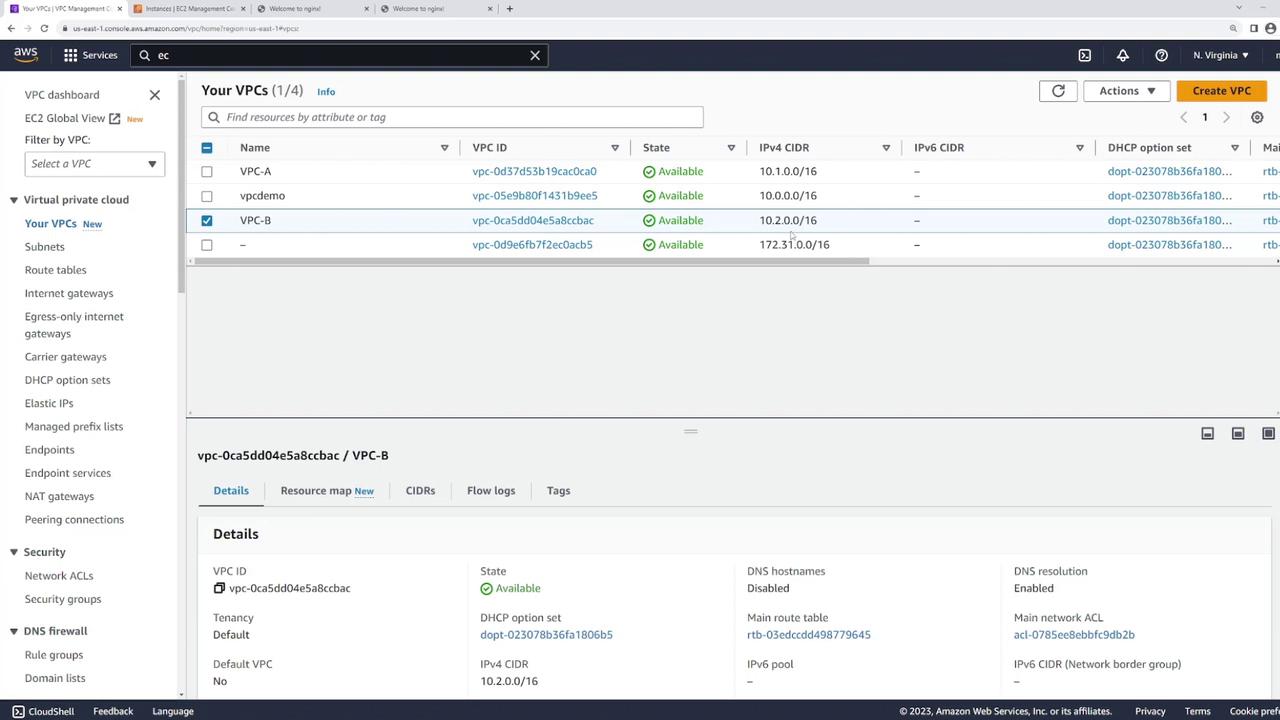
Task: Open the Actions dropdown
Action: click(1126, 91)
